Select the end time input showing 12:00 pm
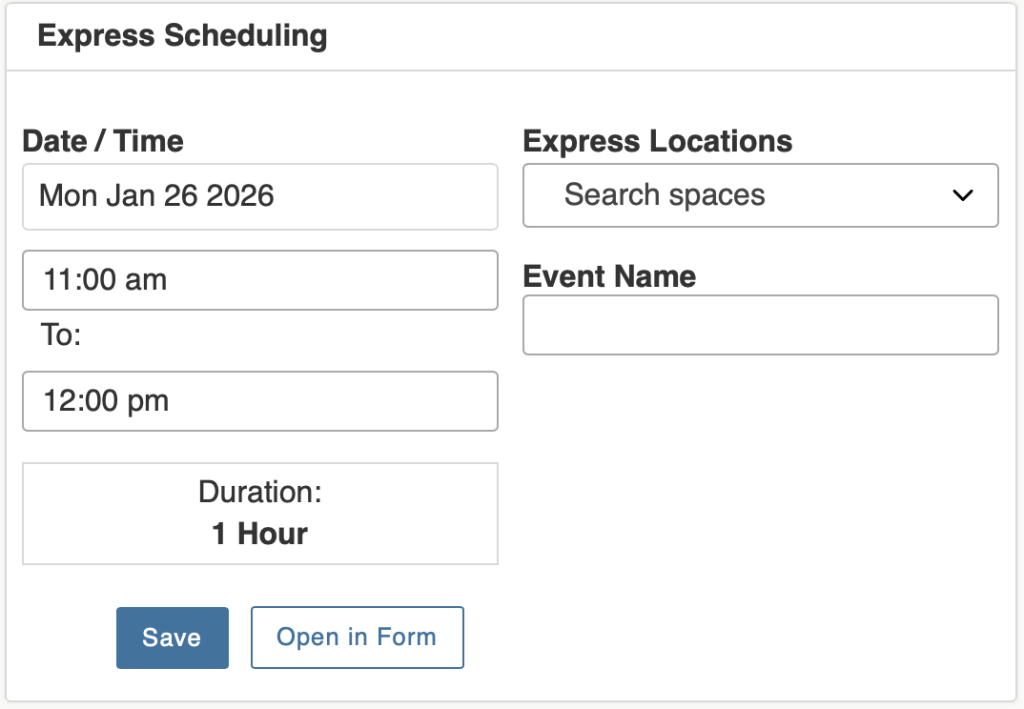 (x=260, y=401)
